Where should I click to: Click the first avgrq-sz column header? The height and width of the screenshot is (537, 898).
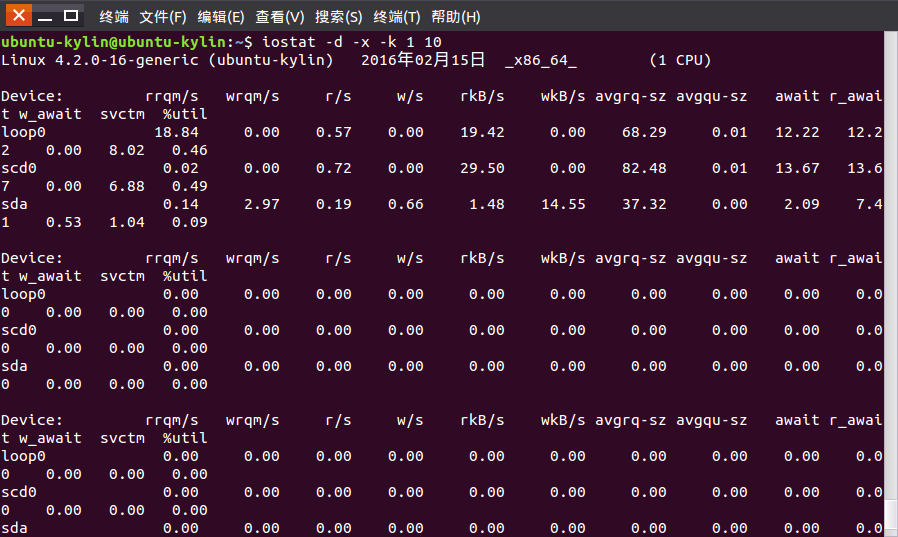631,97
